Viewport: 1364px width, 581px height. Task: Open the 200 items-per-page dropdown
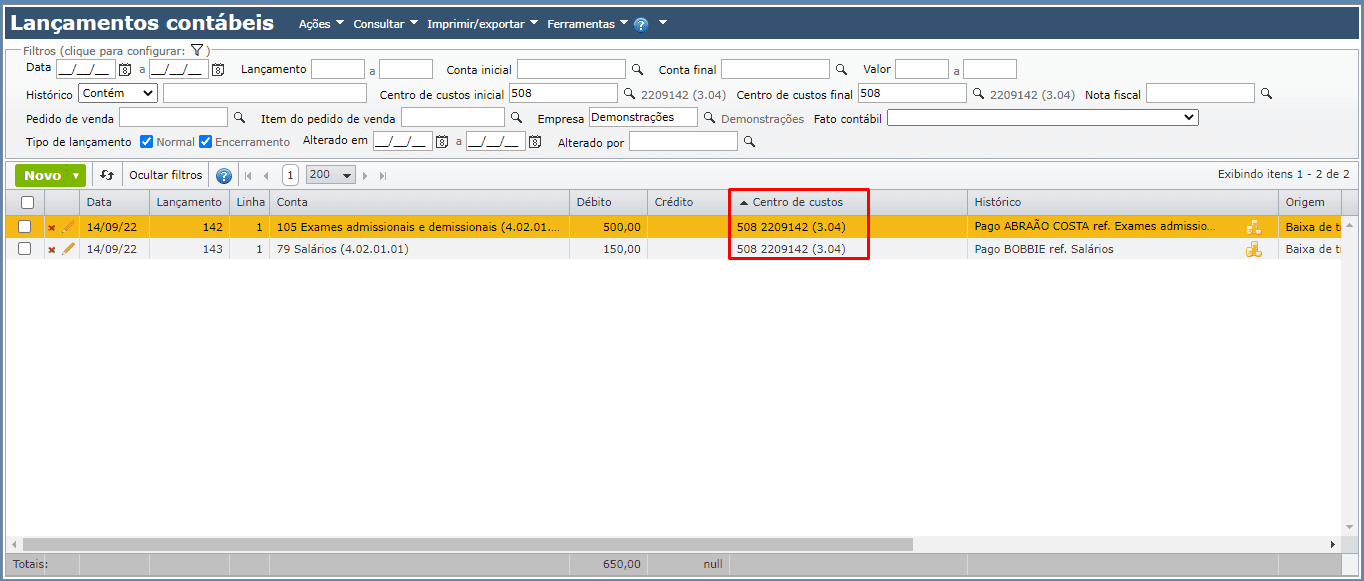(331, 175)
